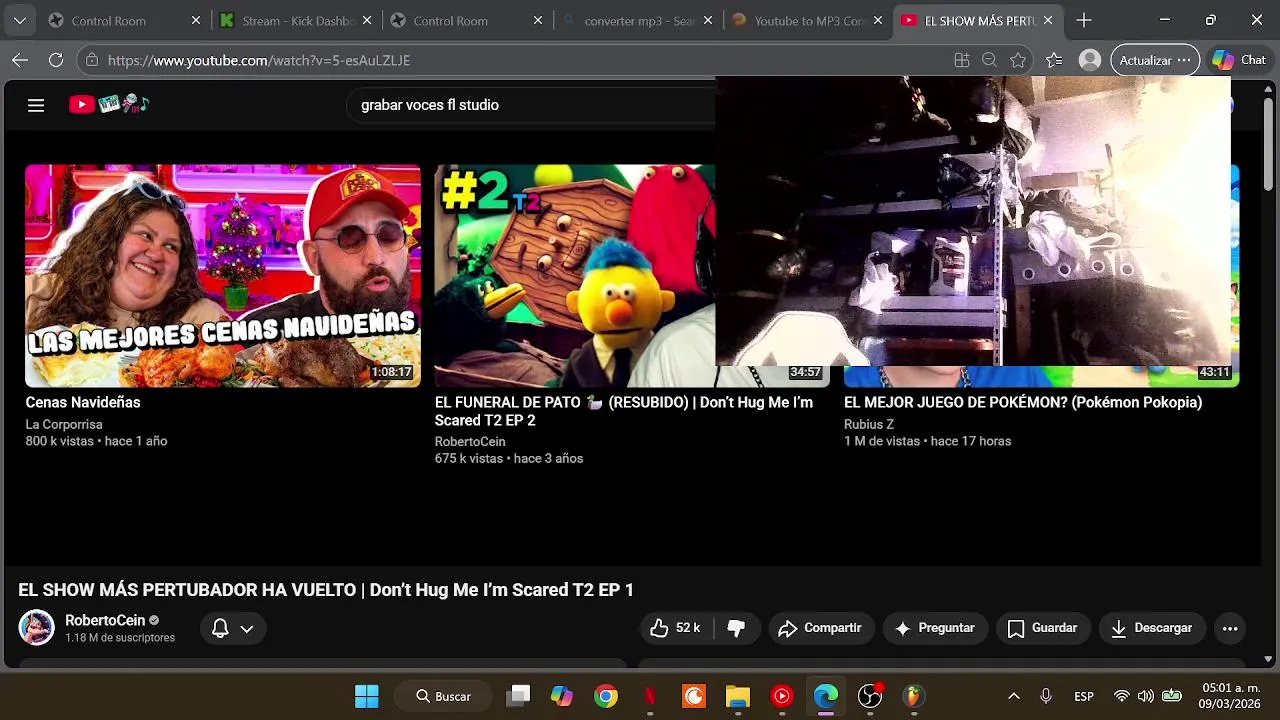Open FL Studio from the taskbar
The width and height of the screenshot is (1280, 720).
[x=913, y=696]
